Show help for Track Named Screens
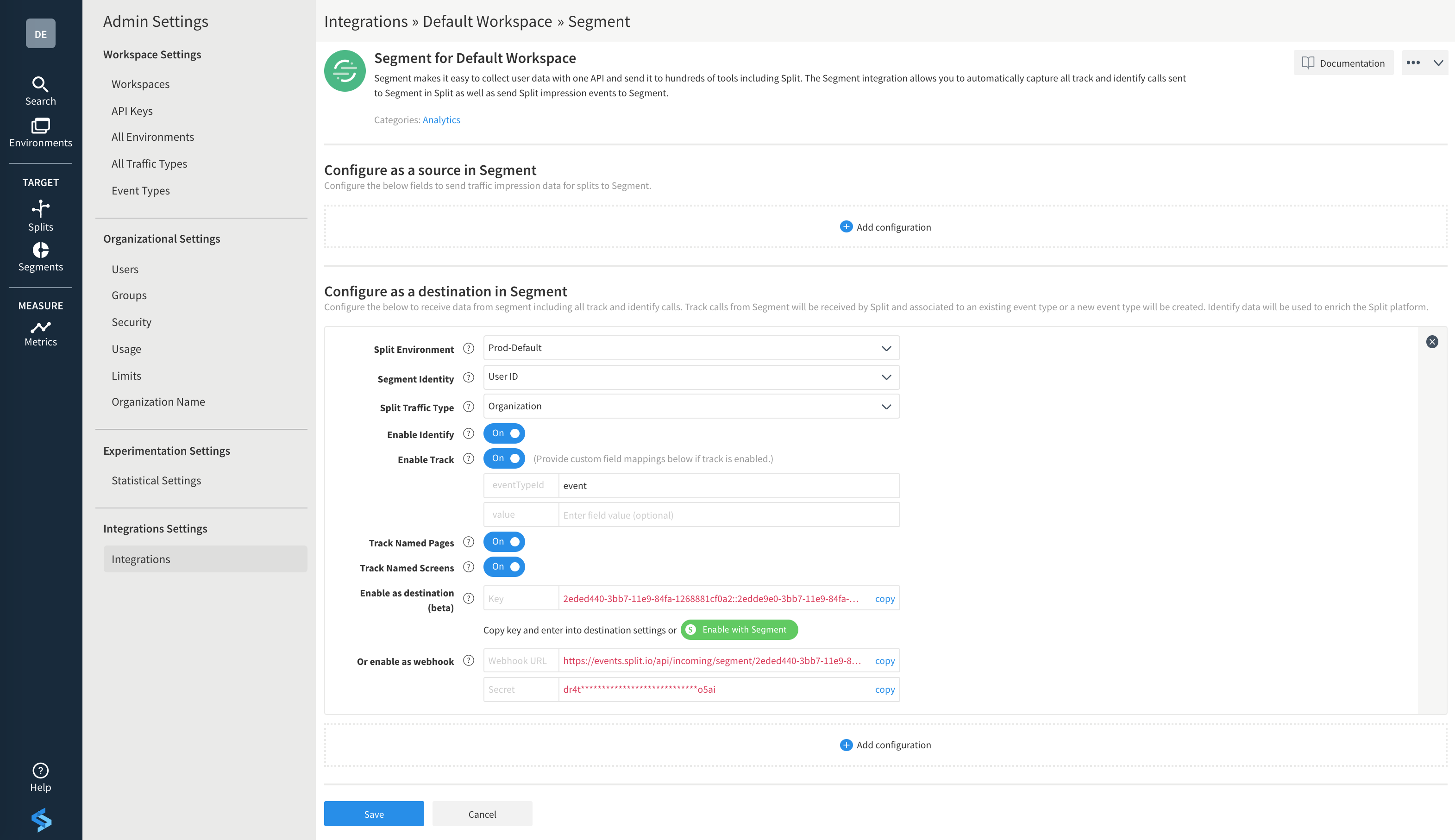Viewport: 1455px width, 840px height. (x=469, y=567)
